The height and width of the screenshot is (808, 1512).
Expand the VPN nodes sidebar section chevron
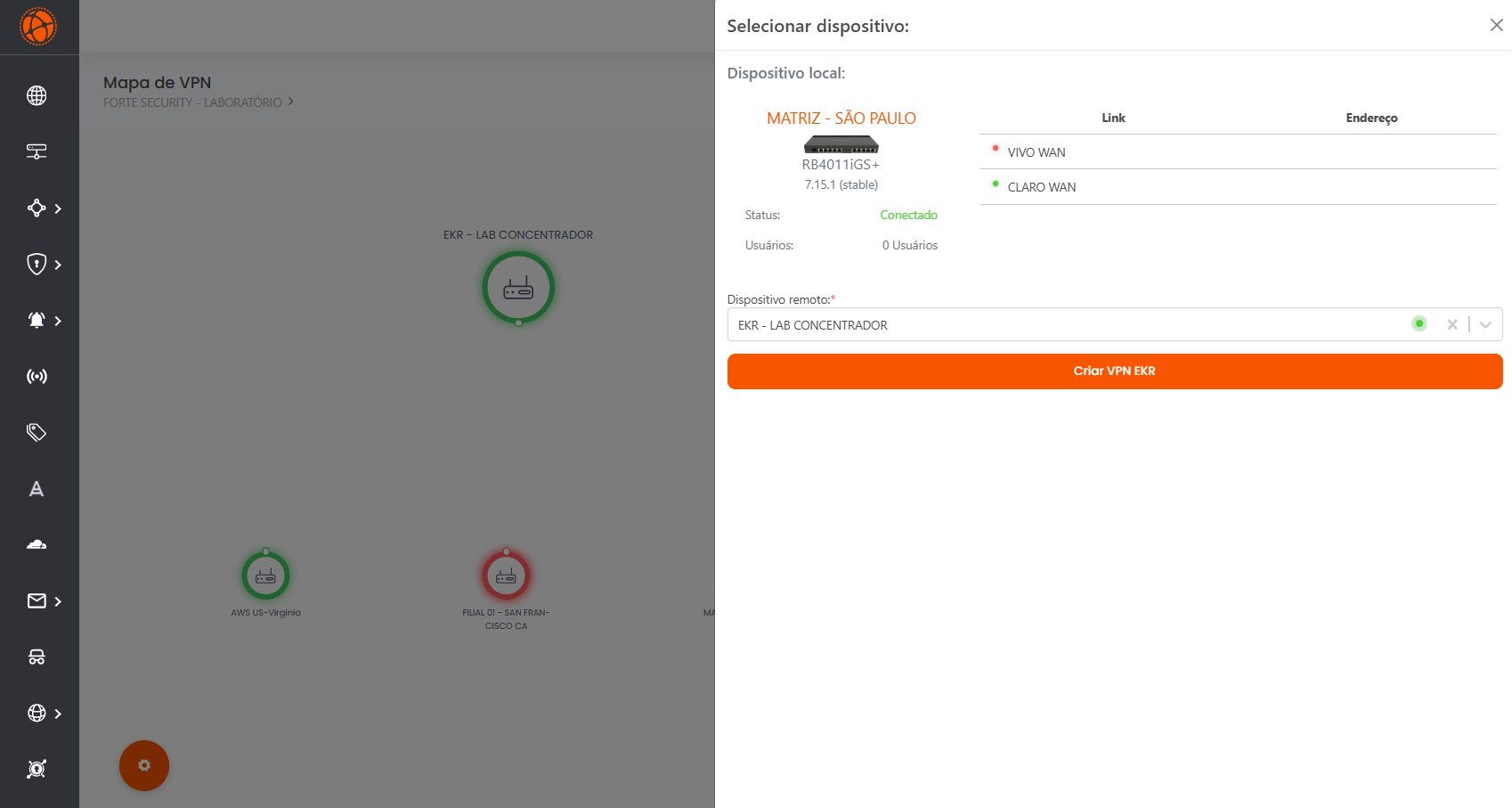59,208
